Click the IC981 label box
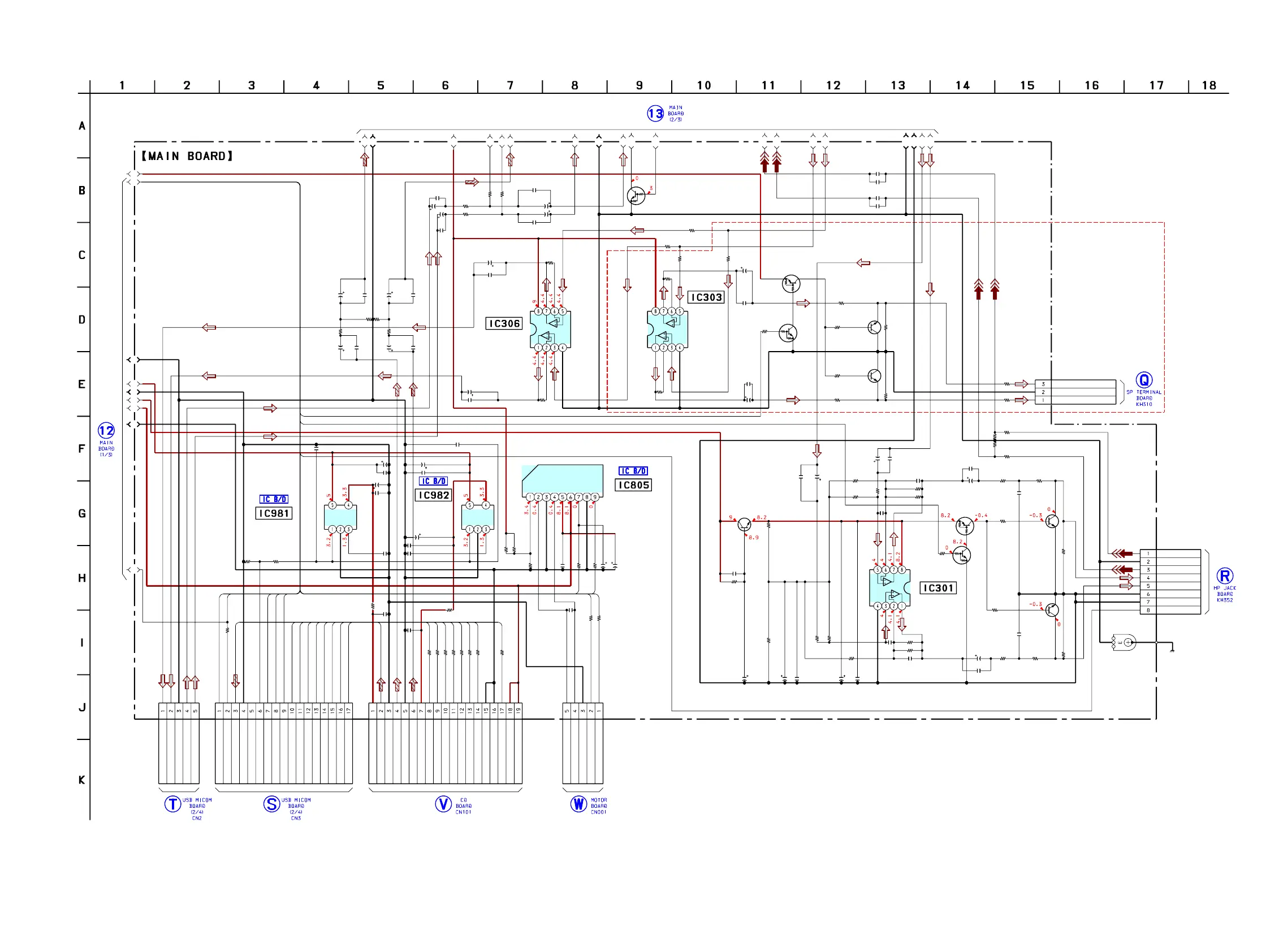The image size is (1266, 952). (274, 514)
